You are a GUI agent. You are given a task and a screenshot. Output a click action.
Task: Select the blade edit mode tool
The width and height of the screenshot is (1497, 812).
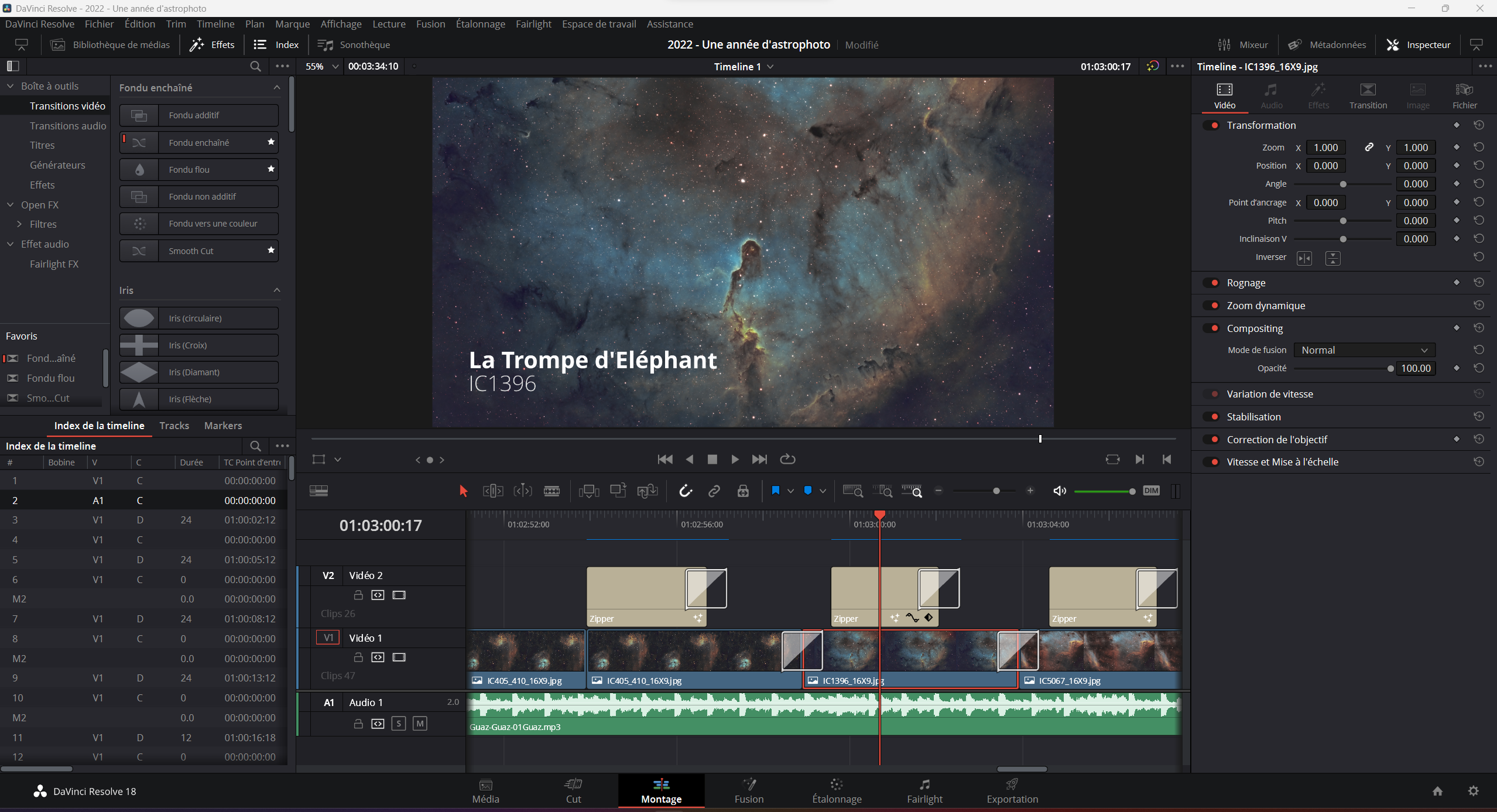[x=551, y=491]
